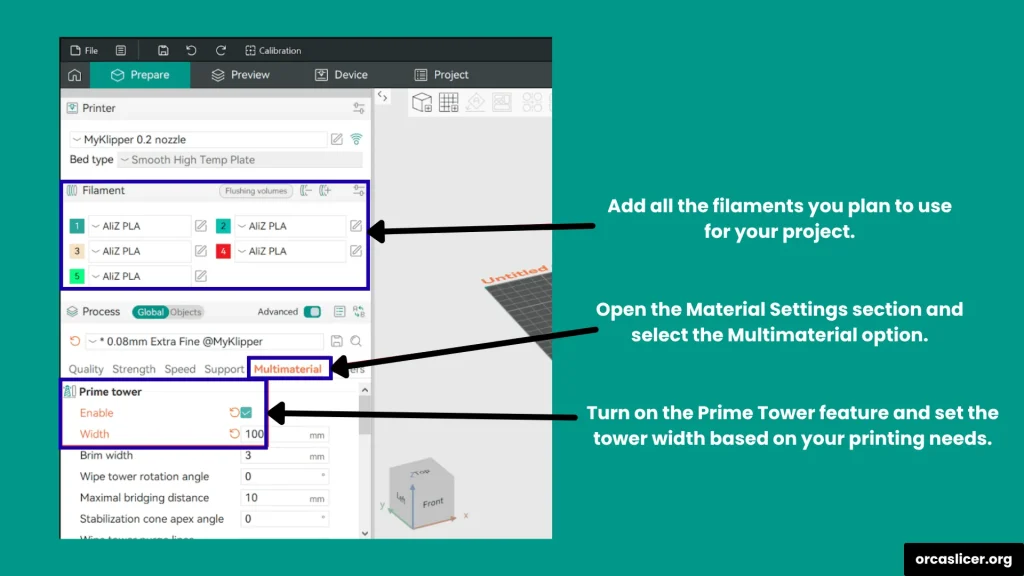Expand the 0.08mm Extra Fine process preset dropdown
The image size is (1024, 576).
pos(205,342)
